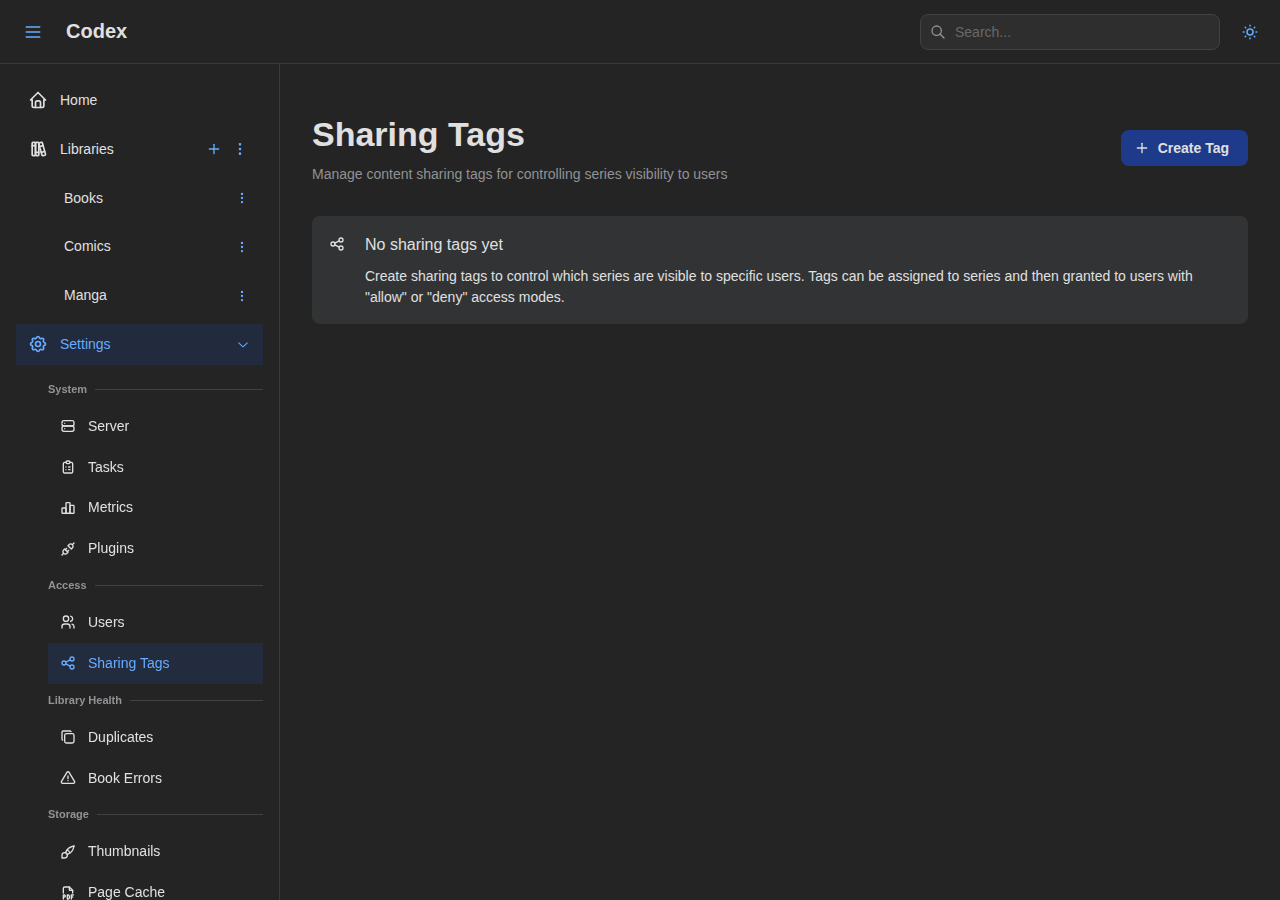Click the Metrics bar chart icon
This screenshot has height=900, width=1280.
click(x=67, y=507)
